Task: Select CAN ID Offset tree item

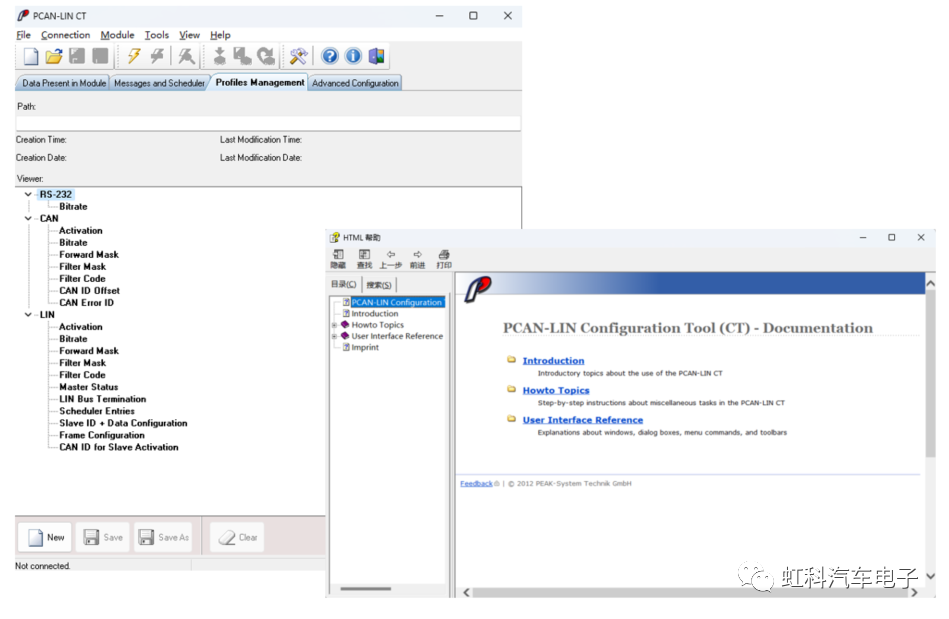Action: [89, 290]
